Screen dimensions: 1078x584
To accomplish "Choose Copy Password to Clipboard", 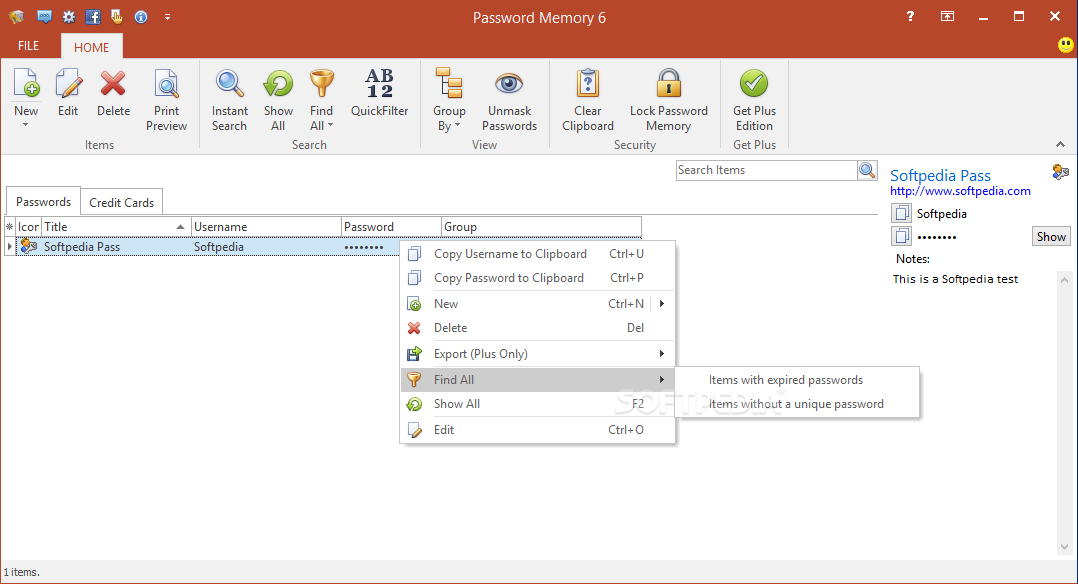I will (x=538, y=278).
